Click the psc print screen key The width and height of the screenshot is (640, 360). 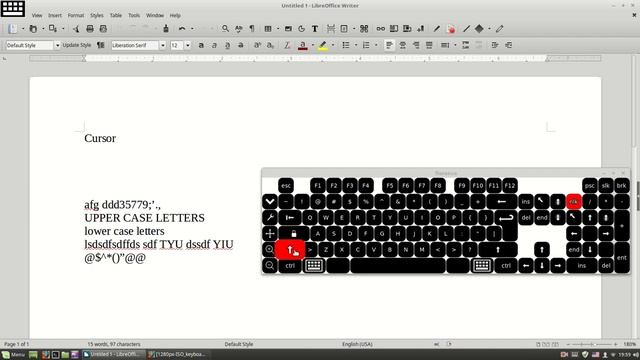(x=590, y=186)
